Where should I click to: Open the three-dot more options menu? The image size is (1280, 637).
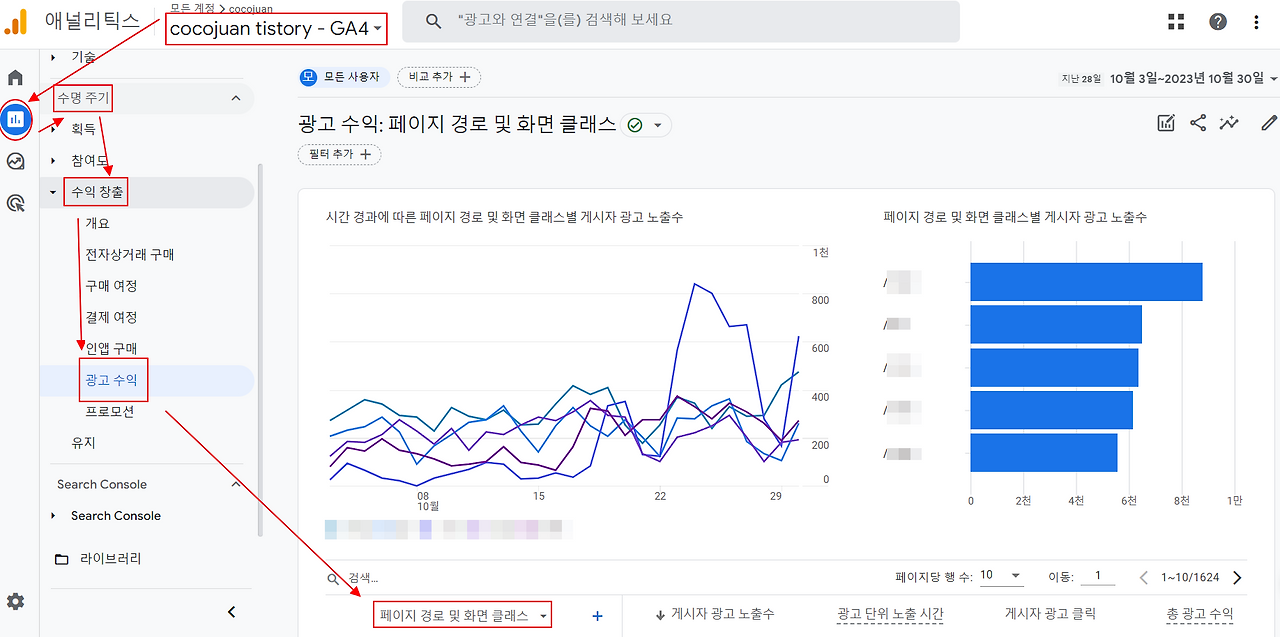point(1257,21)
